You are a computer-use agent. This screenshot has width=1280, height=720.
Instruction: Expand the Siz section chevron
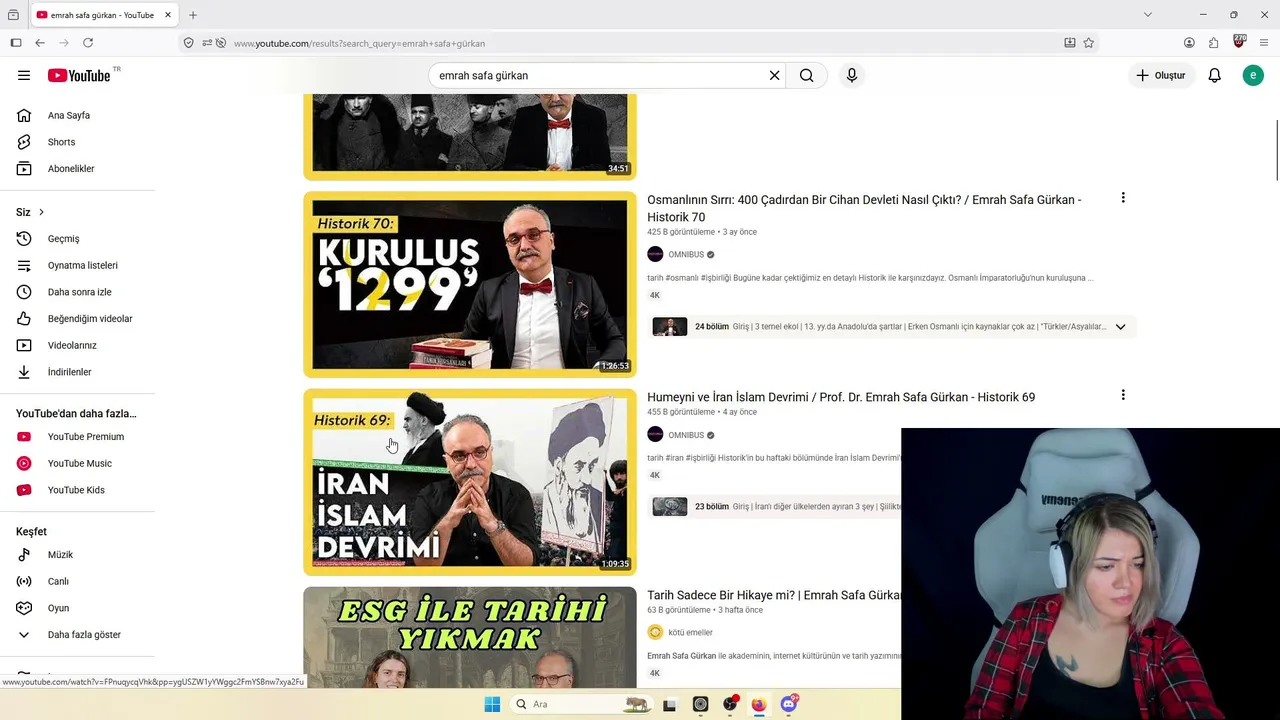pos(41,212)
